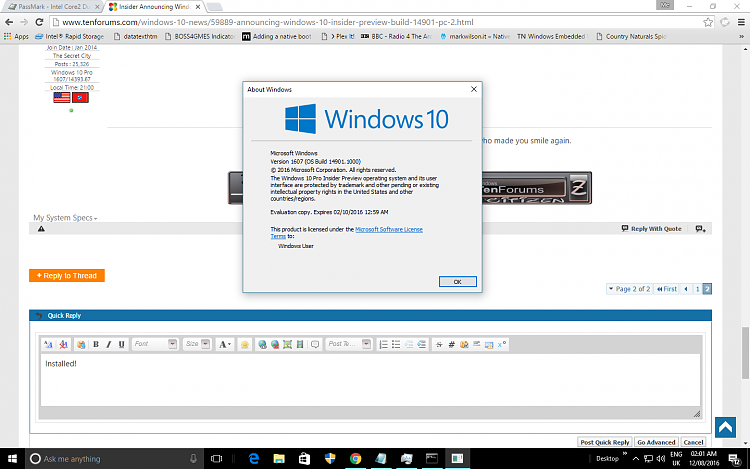Viewport: 750px width, 469px height.
Task: Click the superscript x icon in editor
Action: click(x=502, y=344)
